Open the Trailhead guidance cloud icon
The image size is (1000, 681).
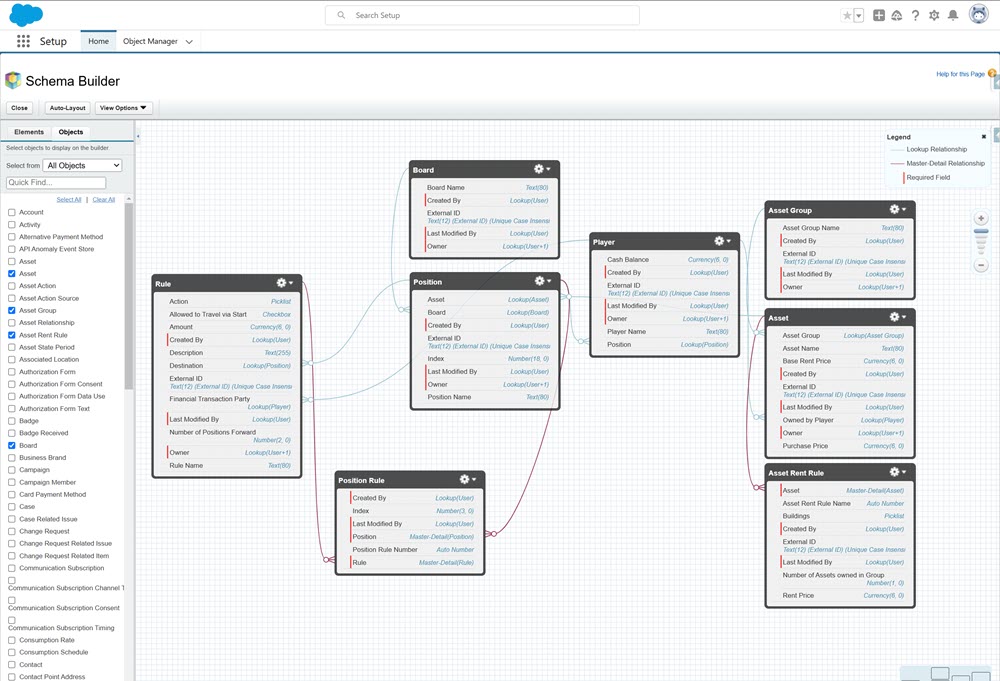coord(897,15)
